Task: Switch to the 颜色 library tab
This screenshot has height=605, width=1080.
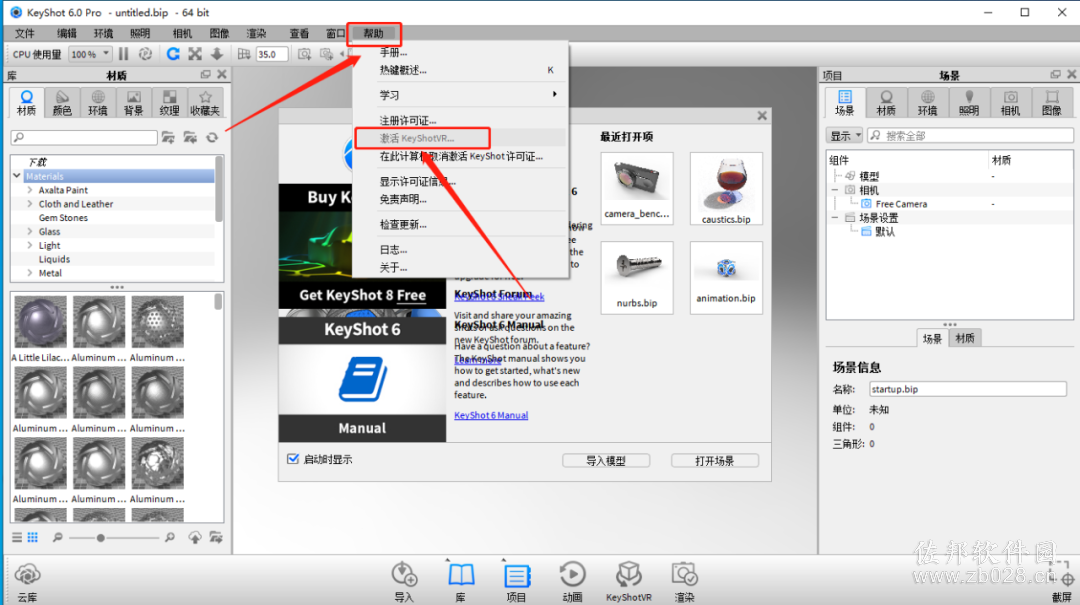Action: click(62, 103)
